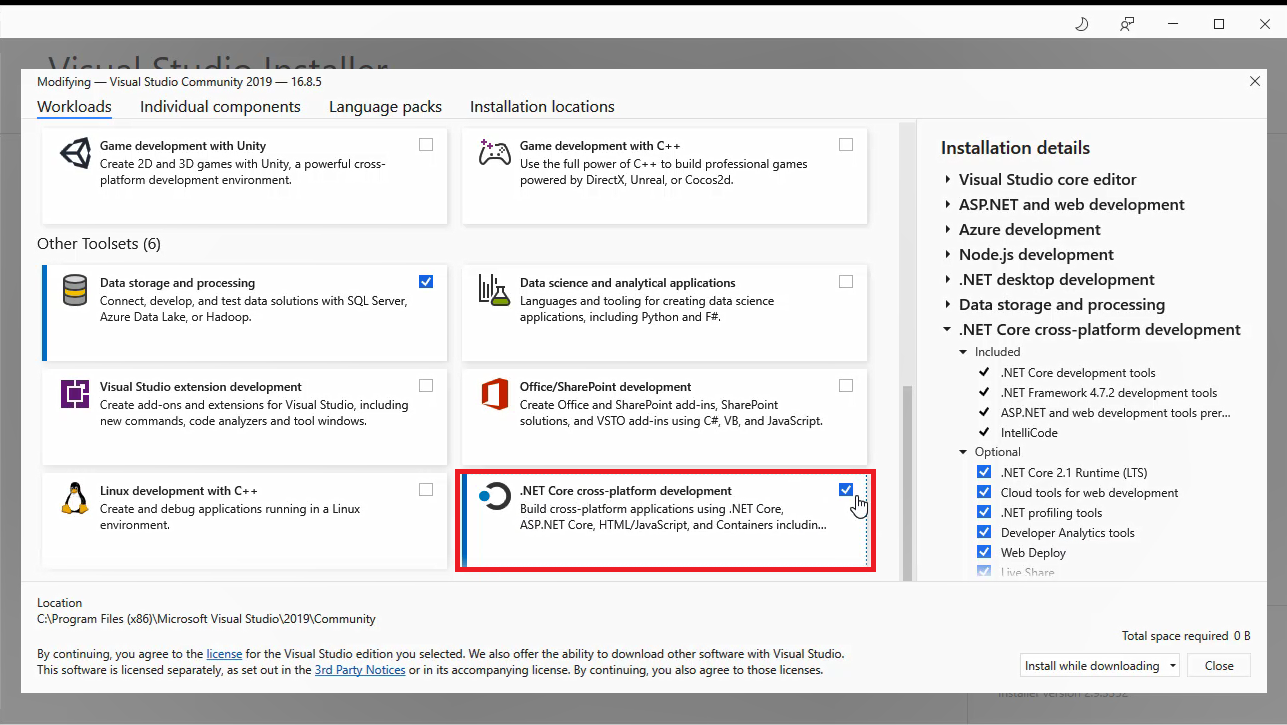Enable Linux development with C++ checkbox
The width and height of the screenshot is (1287, 725).
pos(426,490)
